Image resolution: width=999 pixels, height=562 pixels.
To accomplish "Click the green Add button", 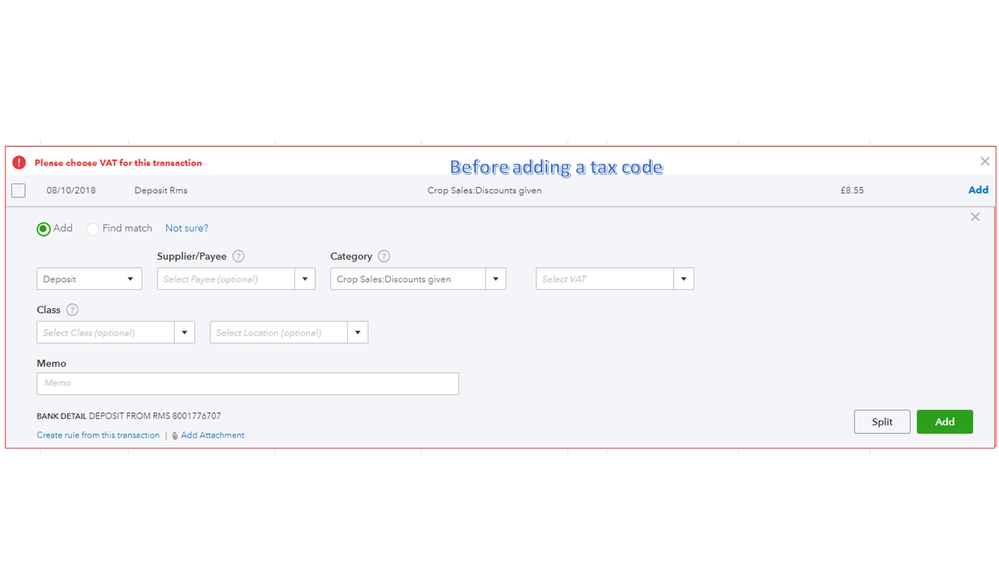I will point(944,422).
